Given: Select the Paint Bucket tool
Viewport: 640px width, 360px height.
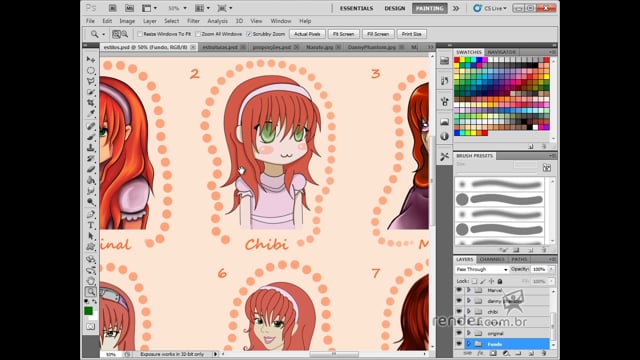Looking at the screenshot, I should [91, 180].
